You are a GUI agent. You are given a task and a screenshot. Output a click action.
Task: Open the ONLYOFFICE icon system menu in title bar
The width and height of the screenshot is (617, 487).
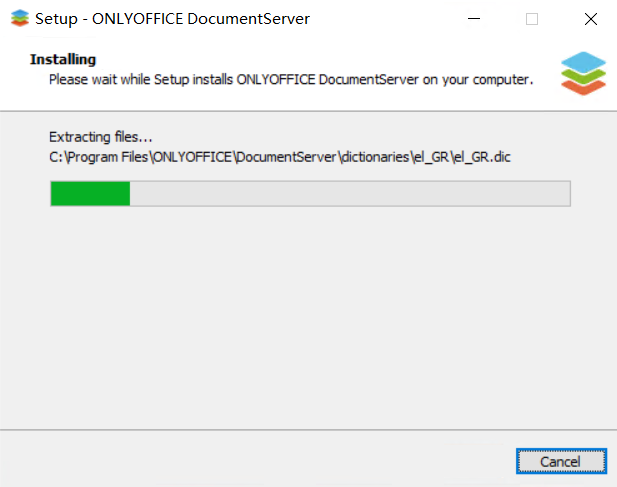click(x=20, y=18)
